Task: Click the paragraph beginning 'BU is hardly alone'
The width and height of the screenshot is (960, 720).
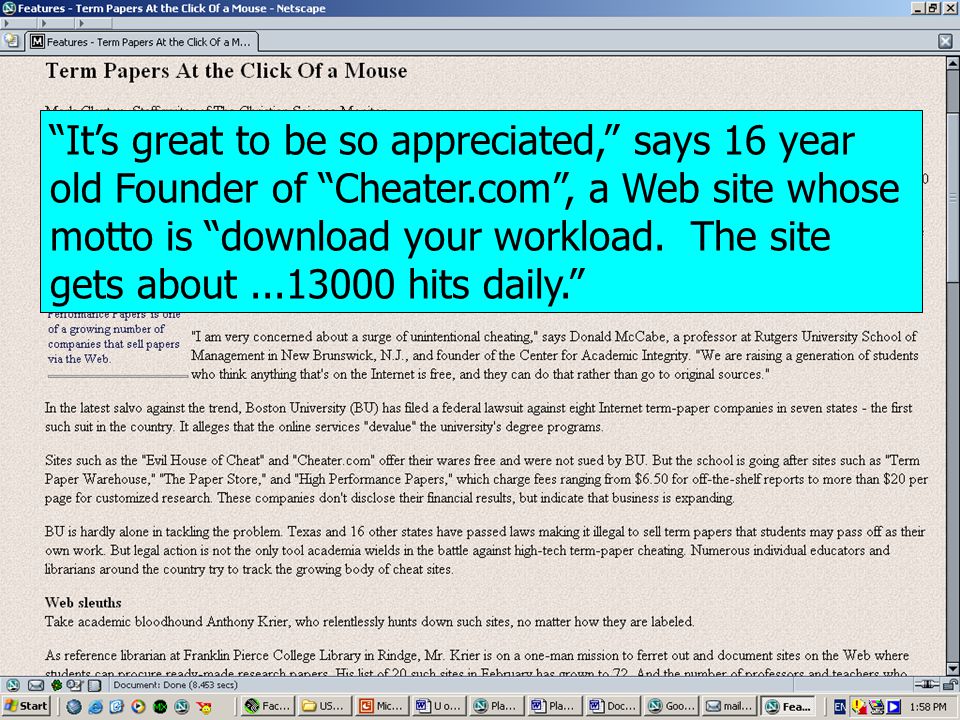Action: [x=485, y=550]
